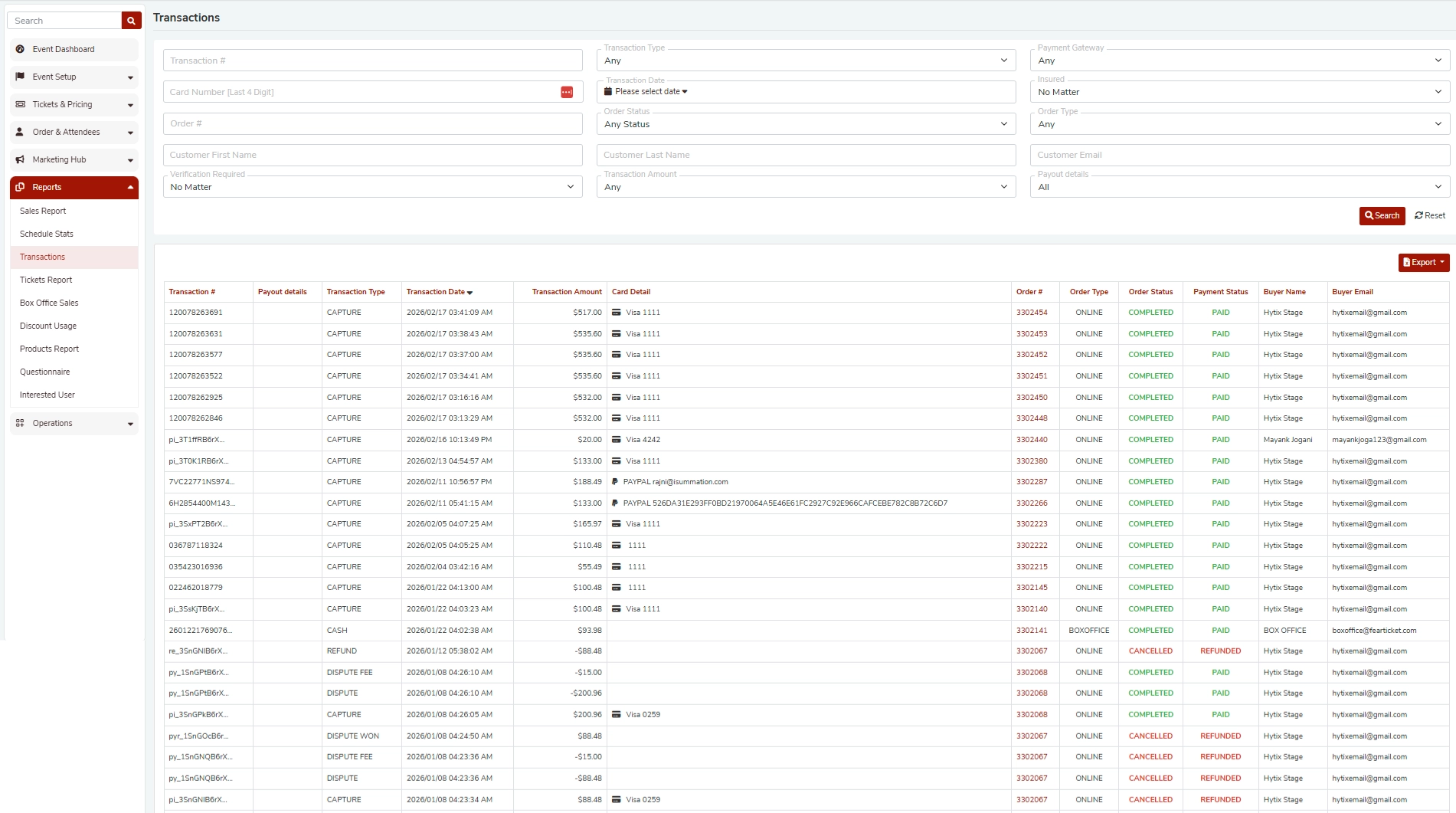Screen dimensions: 1456x813
Task: Click the Customer Email field
Action: (1240, 155)
